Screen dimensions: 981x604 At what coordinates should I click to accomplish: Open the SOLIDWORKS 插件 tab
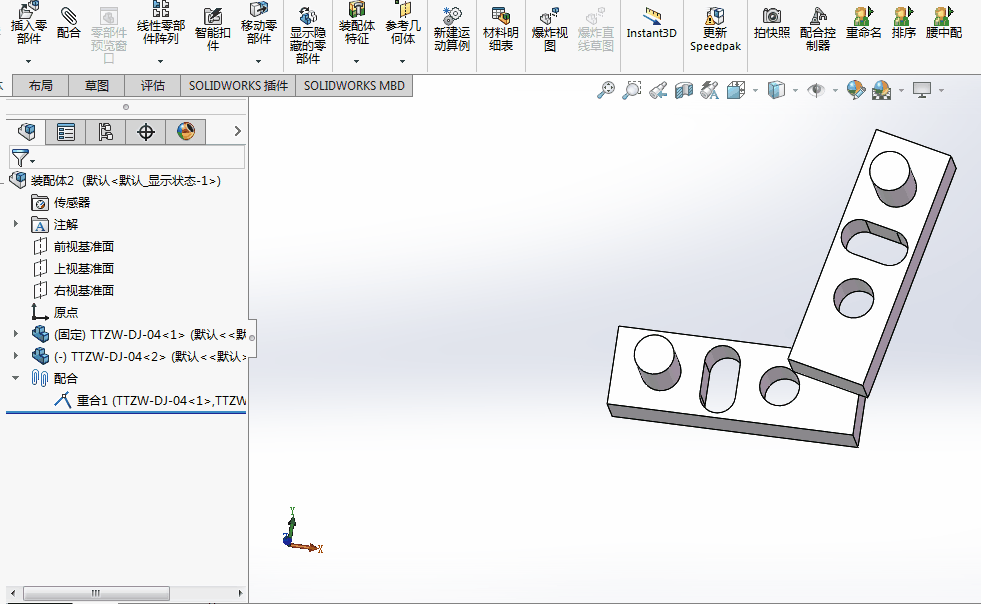[x=238, y=86]
